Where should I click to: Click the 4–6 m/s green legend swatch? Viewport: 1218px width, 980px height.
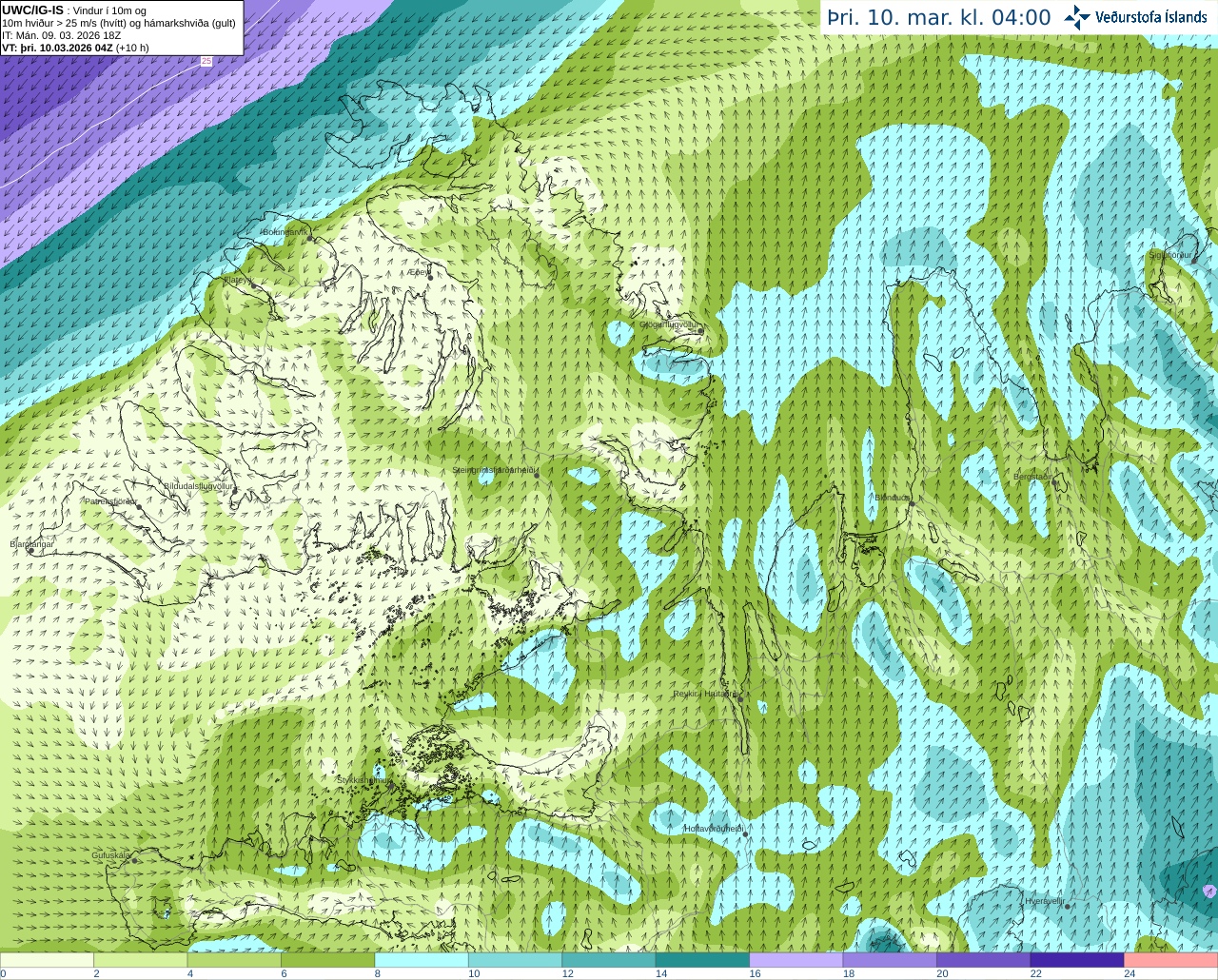click(x=235, y=959)
